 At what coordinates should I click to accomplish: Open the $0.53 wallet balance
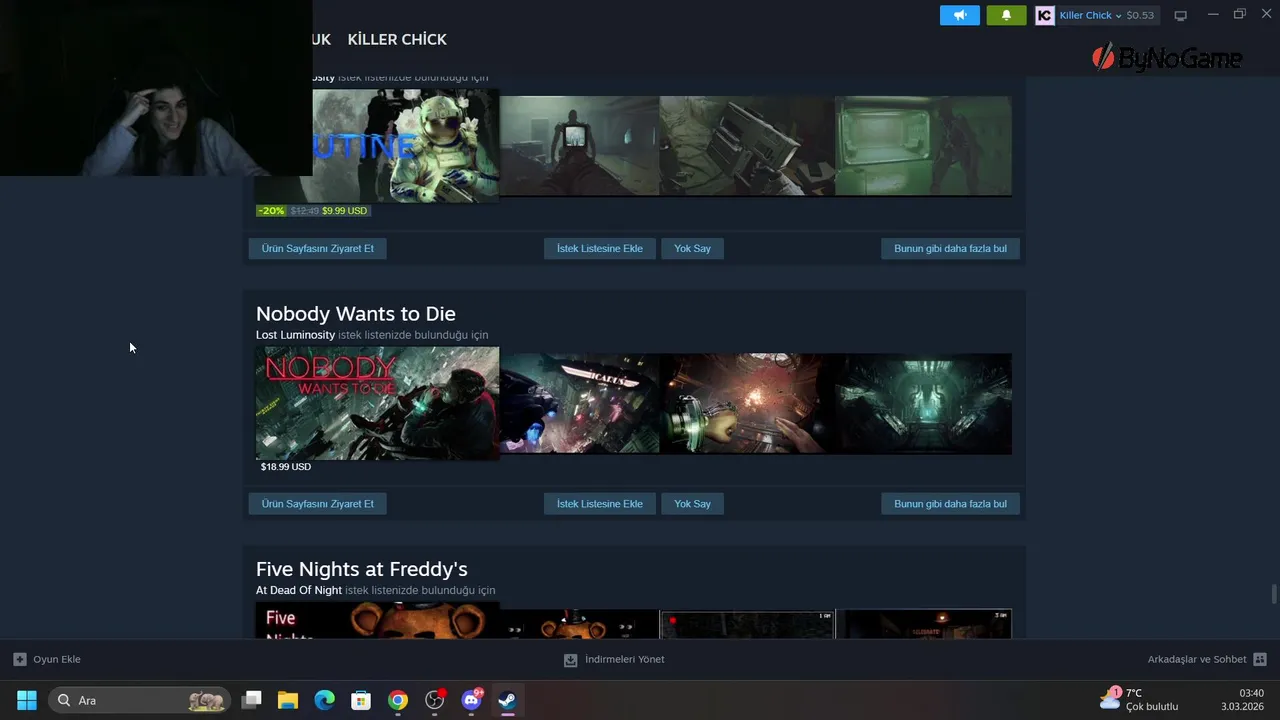[1140, 15]
